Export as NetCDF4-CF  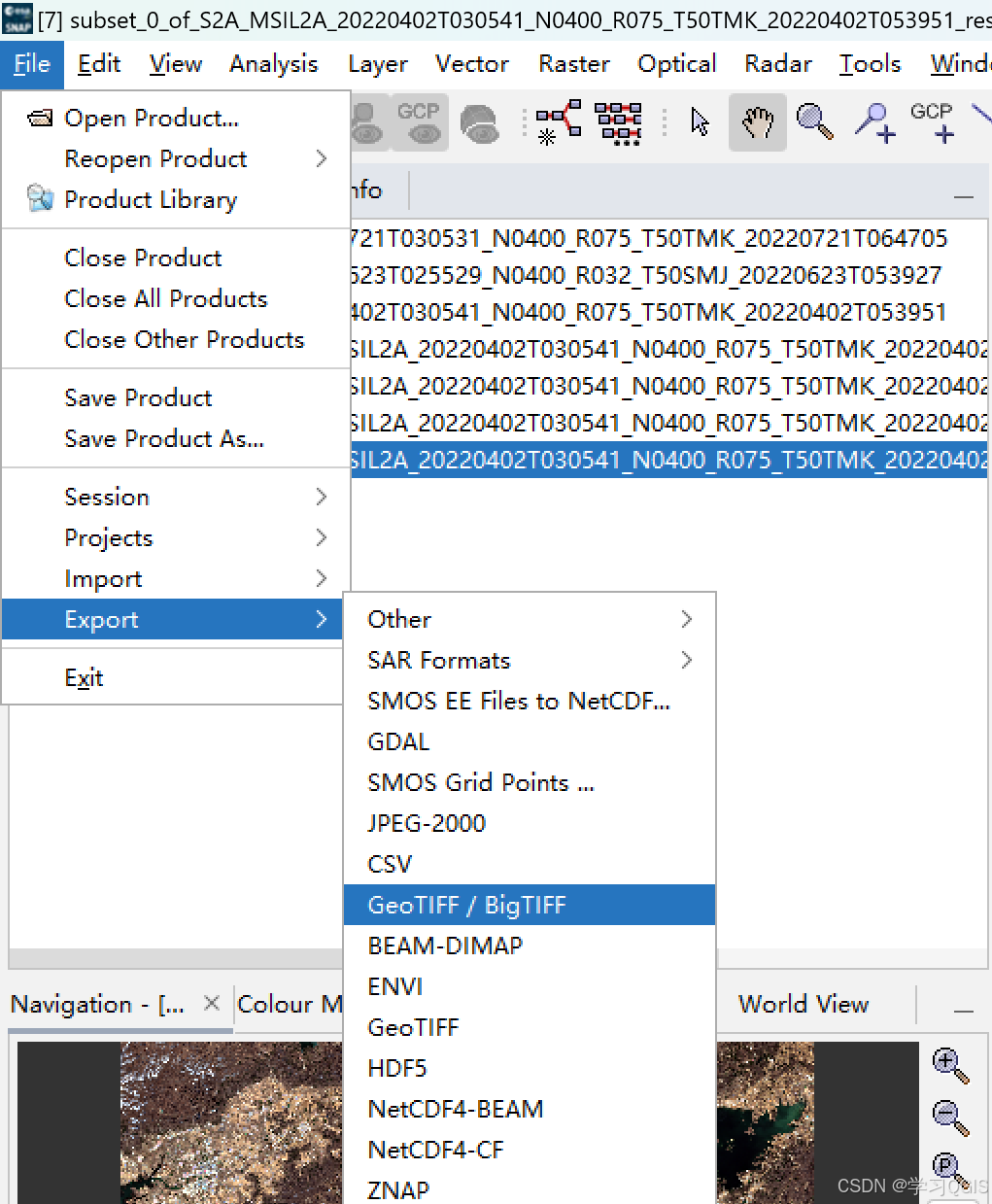click(x=530, y=1150)
